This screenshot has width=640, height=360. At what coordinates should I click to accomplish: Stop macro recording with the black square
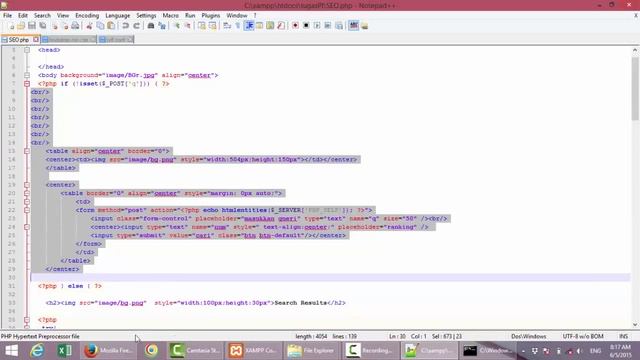click(x=306, y=26)
